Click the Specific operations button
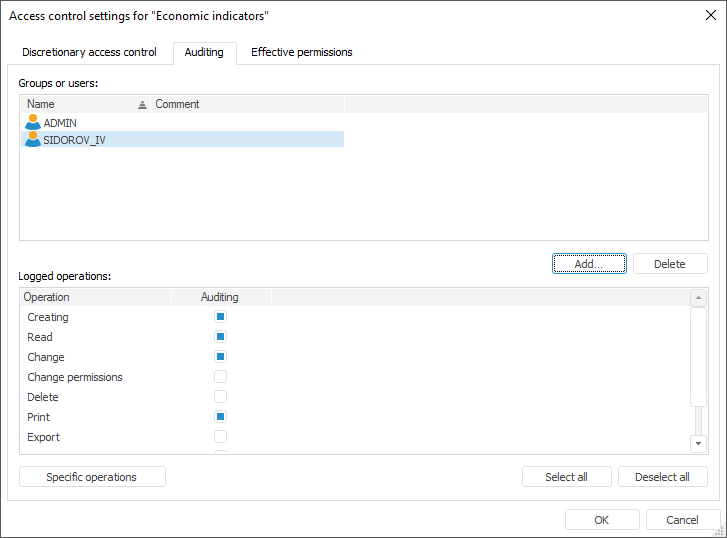The image size is (727, 538). 92,477
